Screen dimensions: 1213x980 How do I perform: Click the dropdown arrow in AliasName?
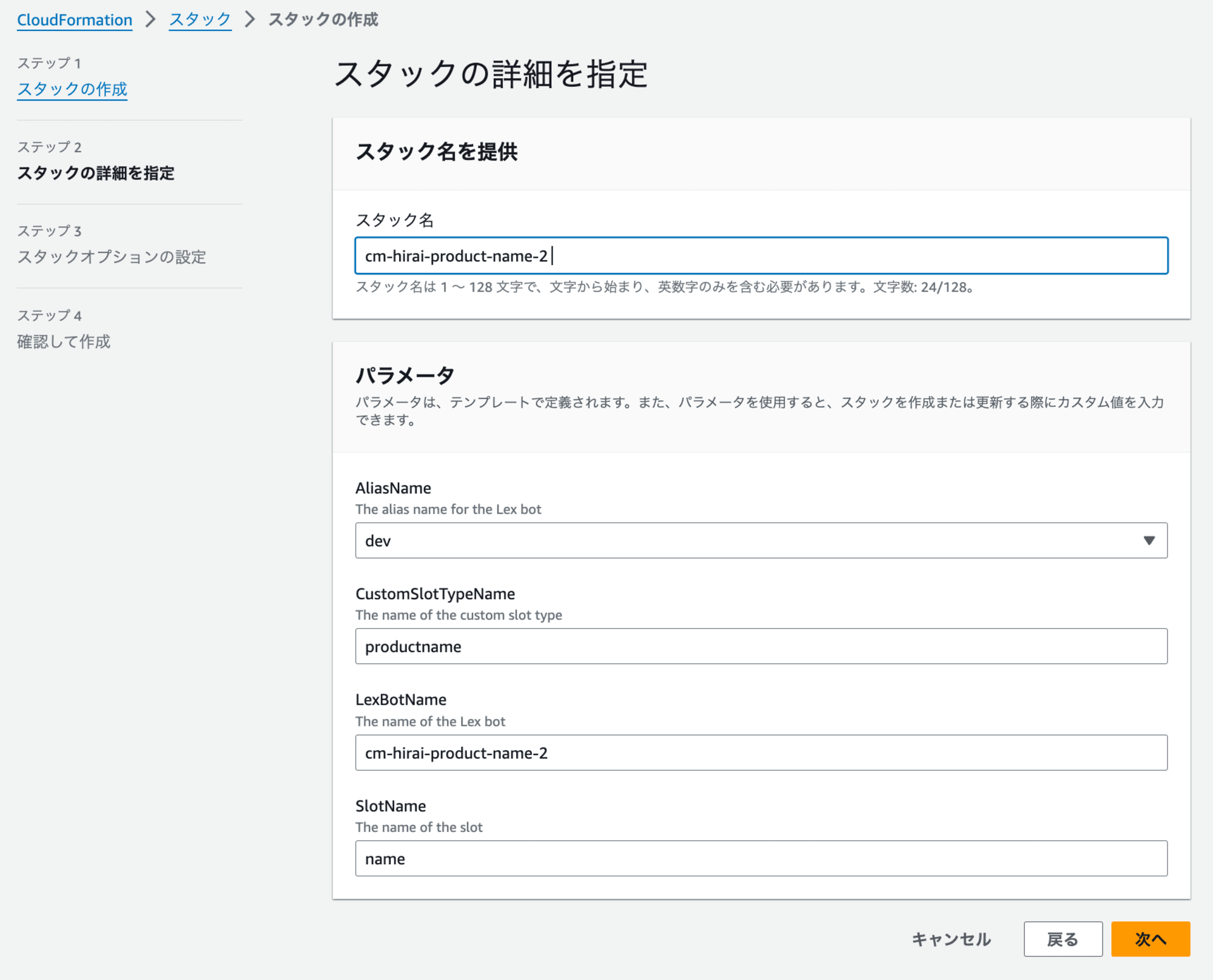pos(1149,540)
